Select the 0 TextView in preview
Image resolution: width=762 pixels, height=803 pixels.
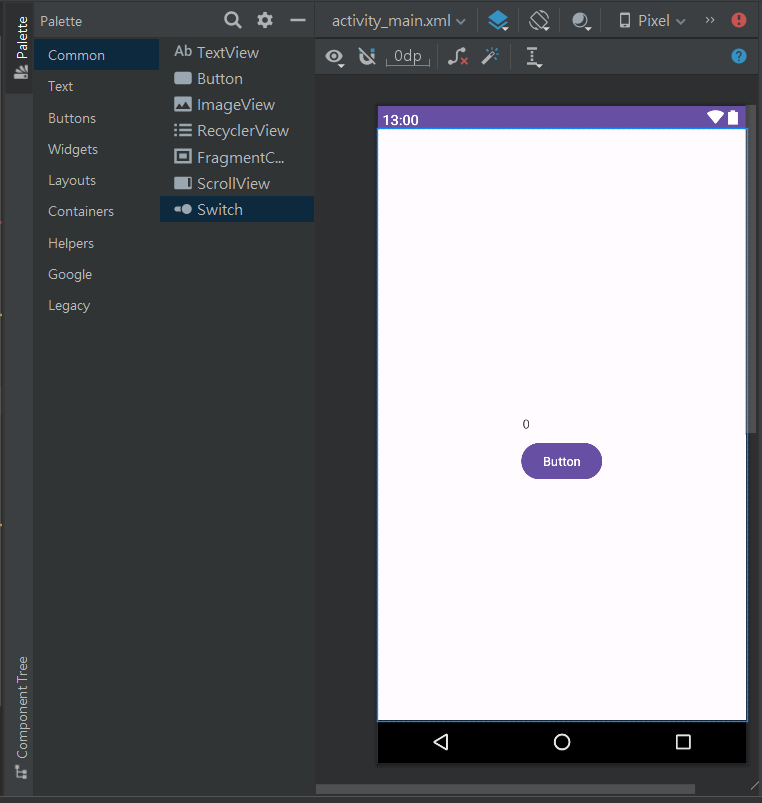[526, 424]
